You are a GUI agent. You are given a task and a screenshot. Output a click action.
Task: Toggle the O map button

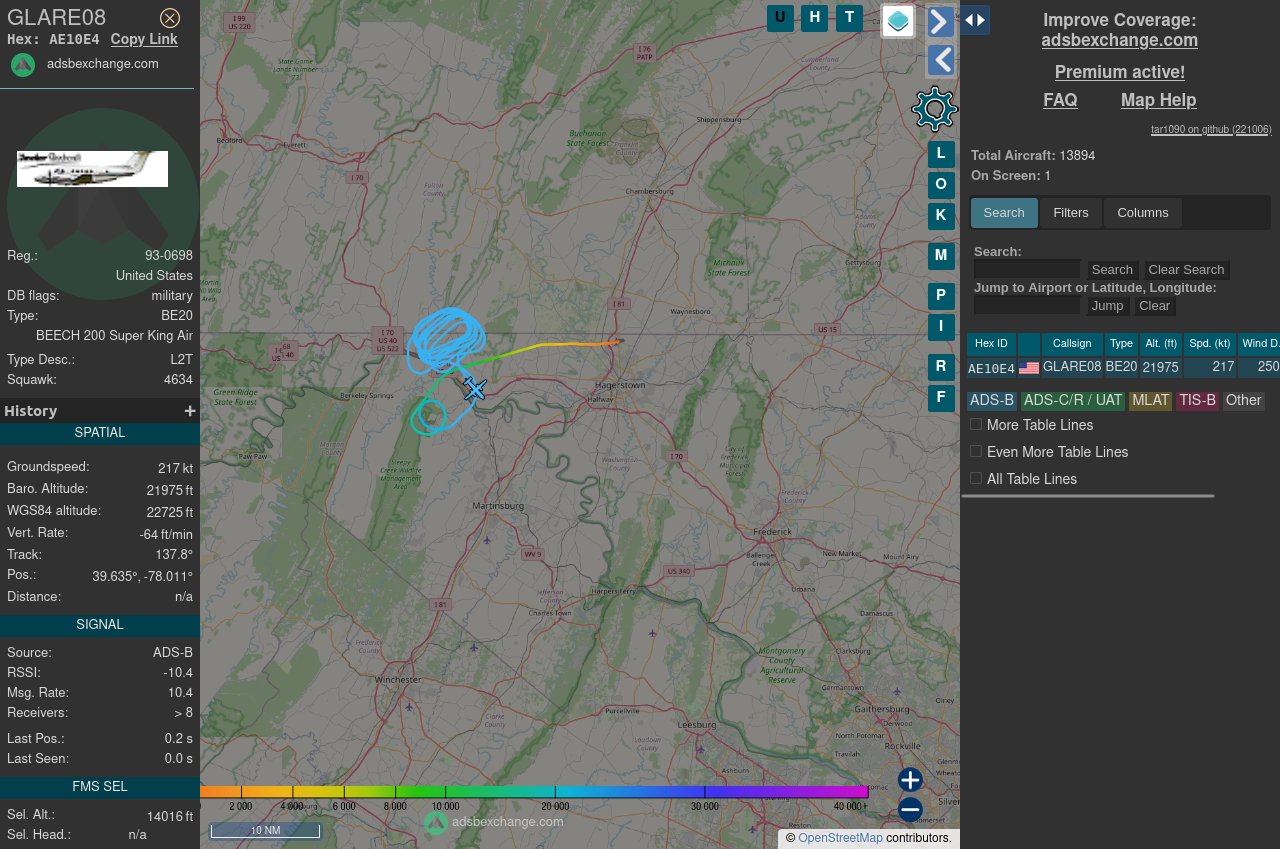(941, 185)
